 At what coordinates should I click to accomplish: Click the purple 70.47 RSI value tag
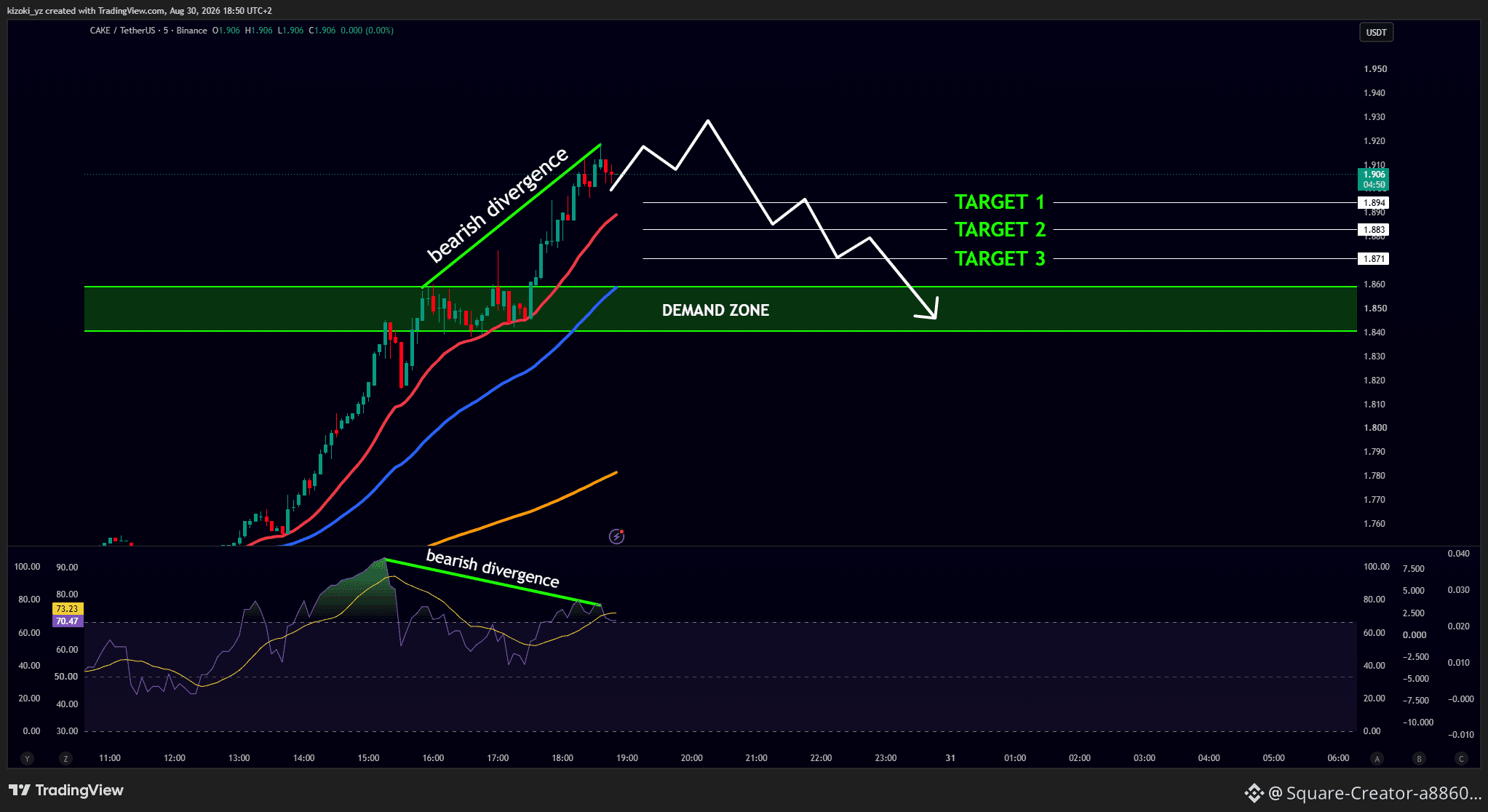(x=68, y=621)
